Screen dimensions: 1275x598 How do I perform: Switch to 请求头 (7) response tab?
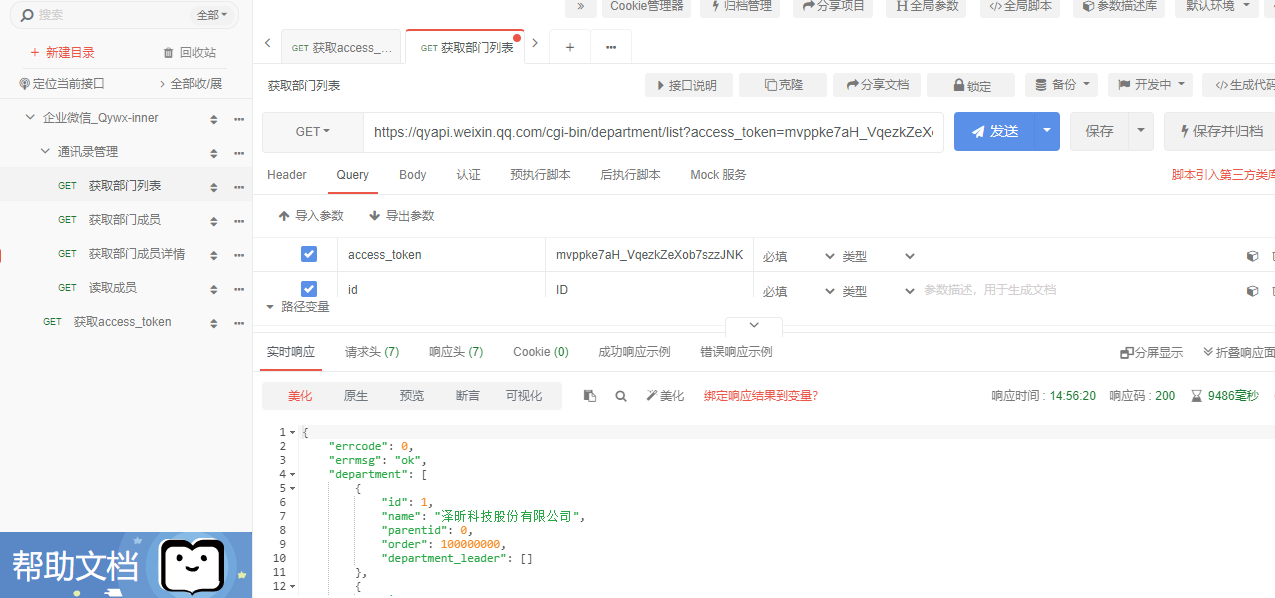(372, 352)
